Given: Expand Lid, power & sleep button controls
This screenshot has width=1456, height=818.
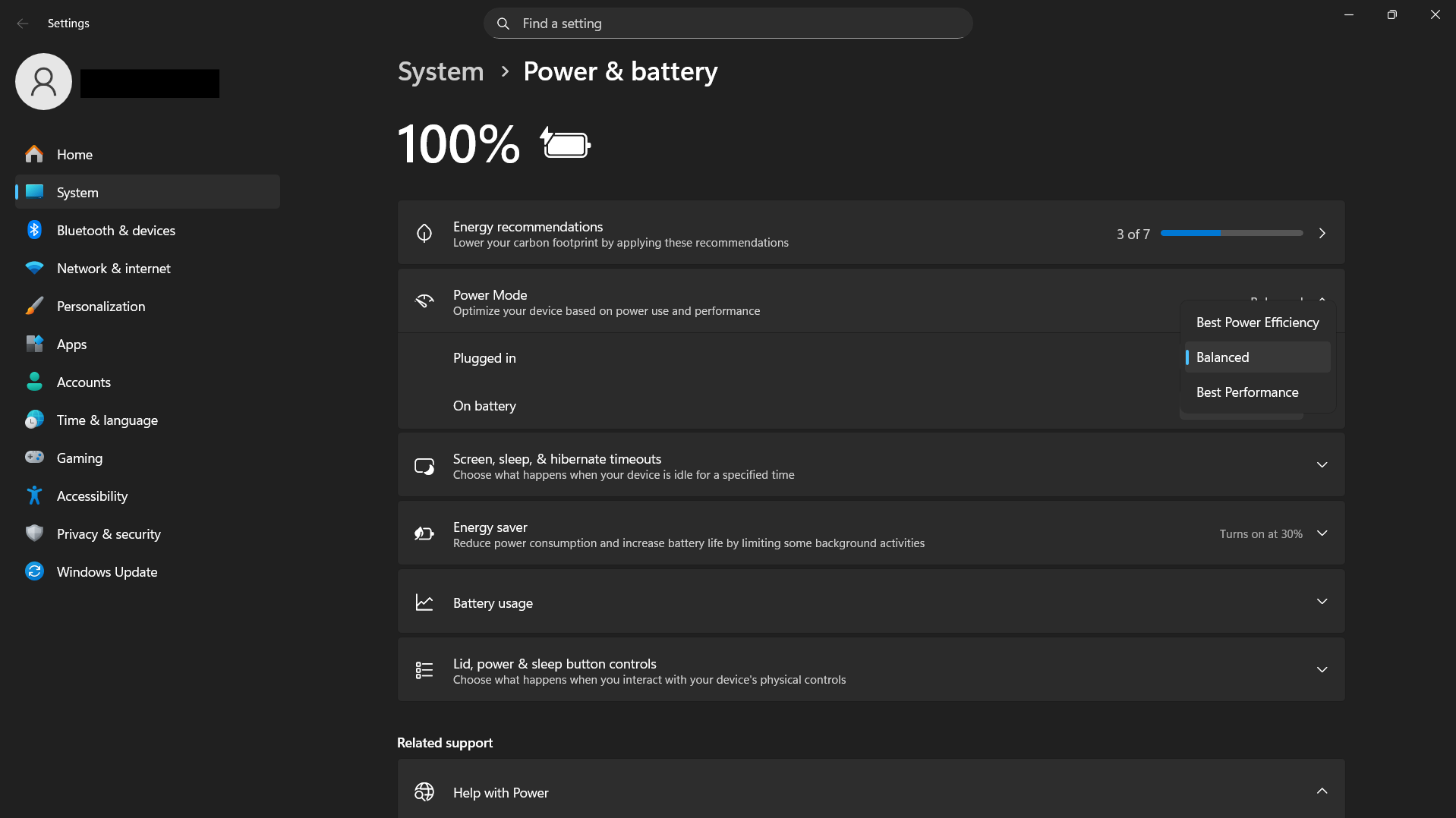Looking at the screenshot, I should click(x=1322, y=670).
